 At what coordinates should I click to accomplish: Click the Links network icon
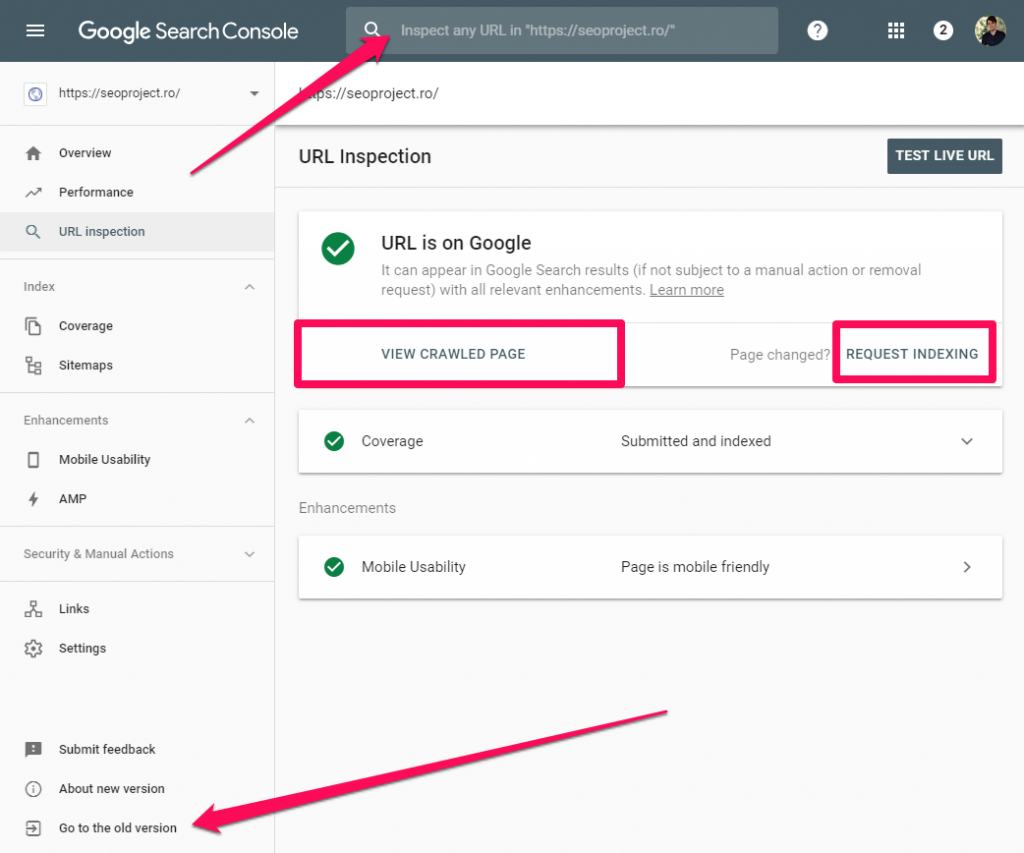pyautogui.click(x=33, y=609)
